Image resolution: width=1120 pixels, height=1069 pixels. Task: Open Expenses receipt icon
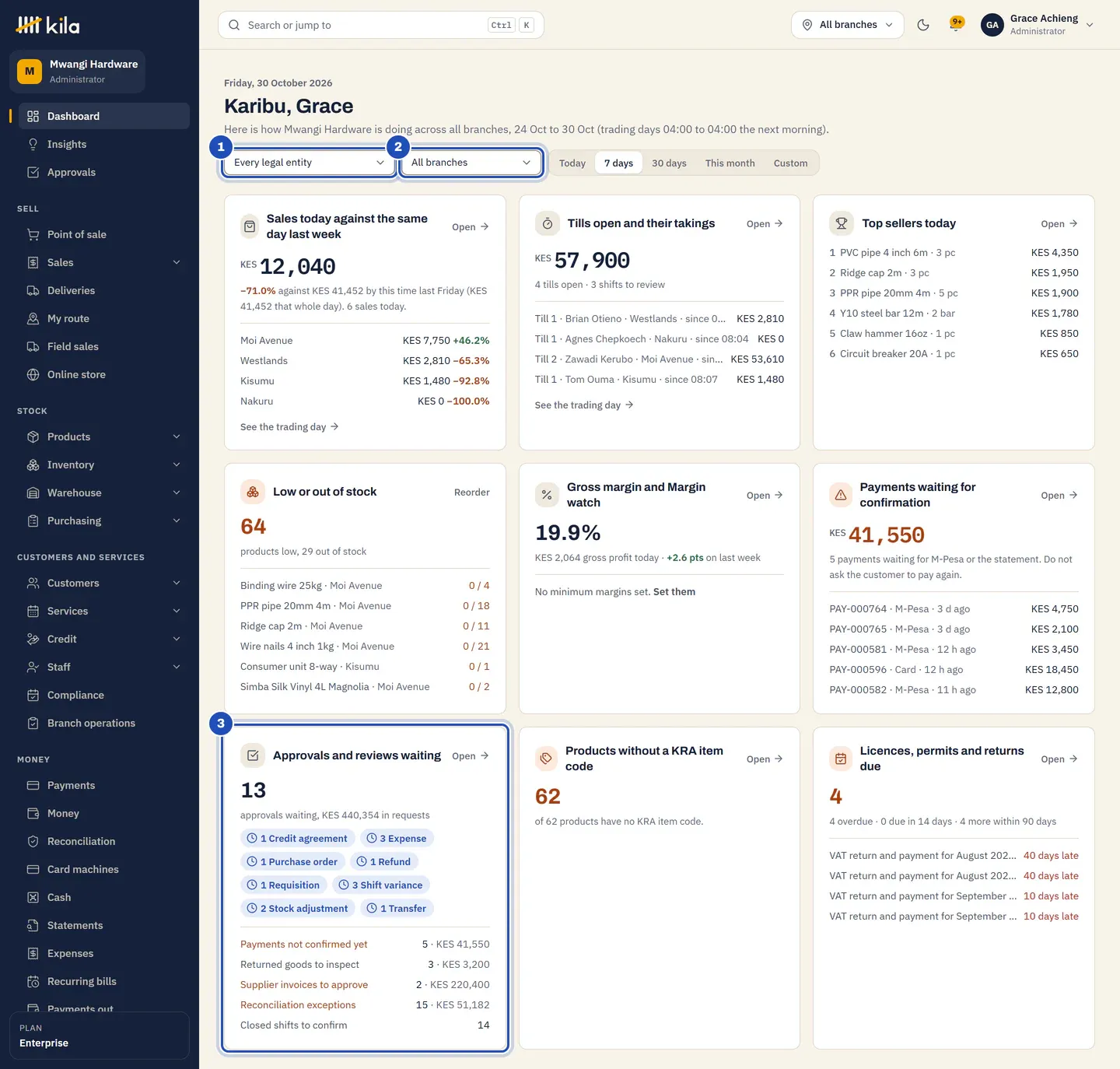[33, 953]
